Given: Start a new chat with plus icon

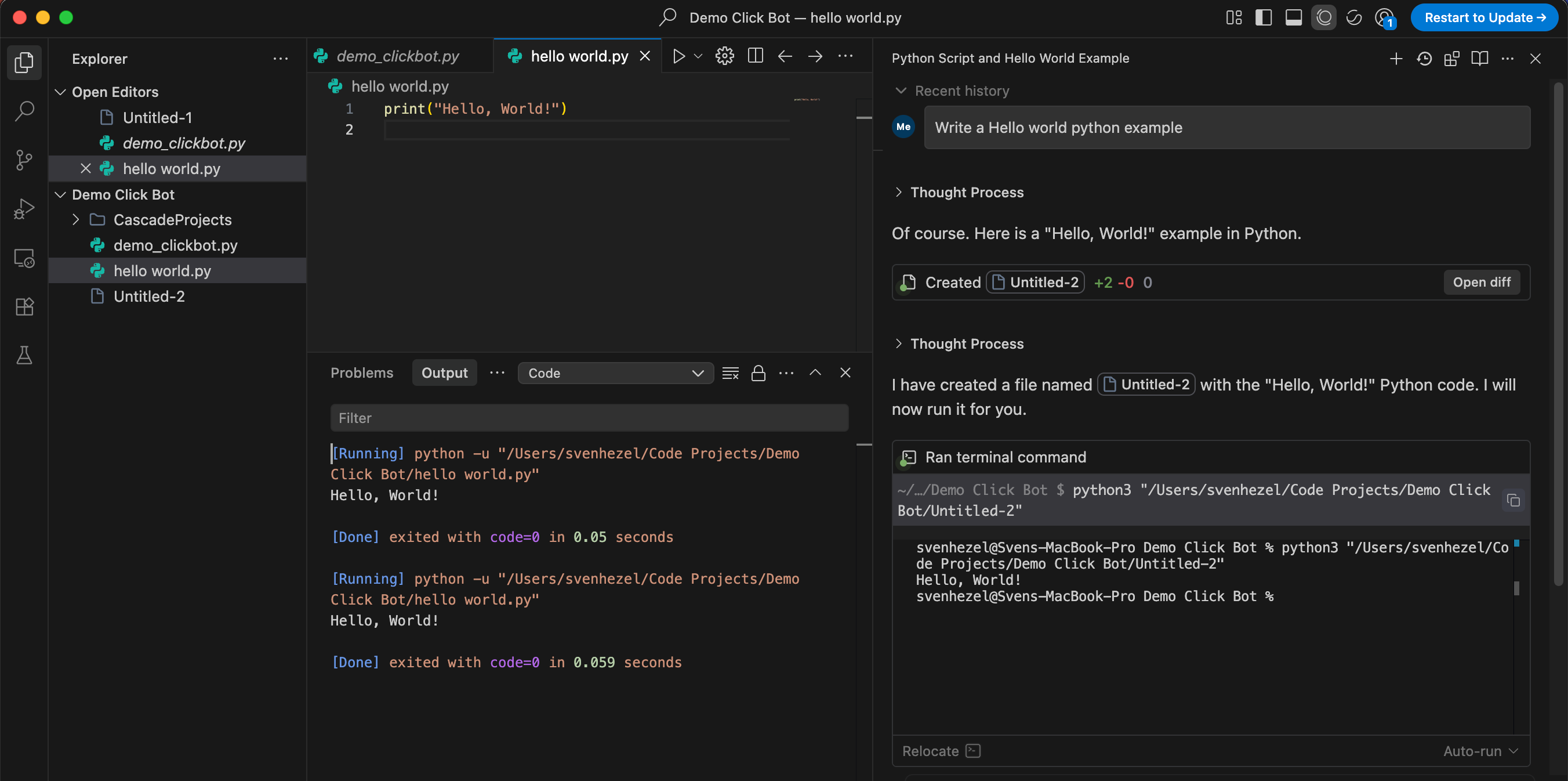Looking at the screenshot, I should (x=1396, y=59).
